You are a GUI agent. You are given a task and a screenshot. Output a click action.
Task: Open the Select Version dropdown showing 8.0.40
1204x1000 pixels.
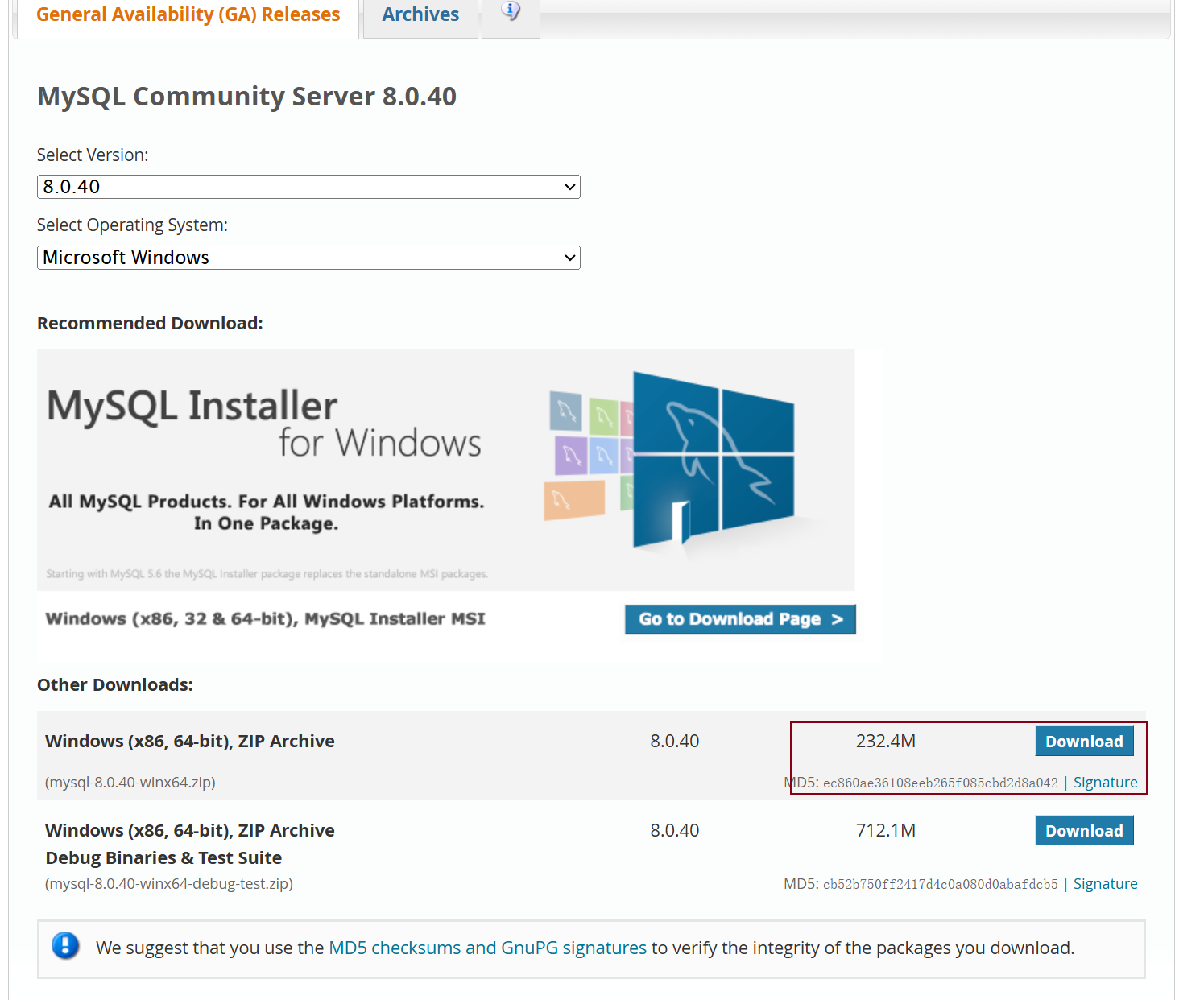pyautogui.click(x=308, y=187)
